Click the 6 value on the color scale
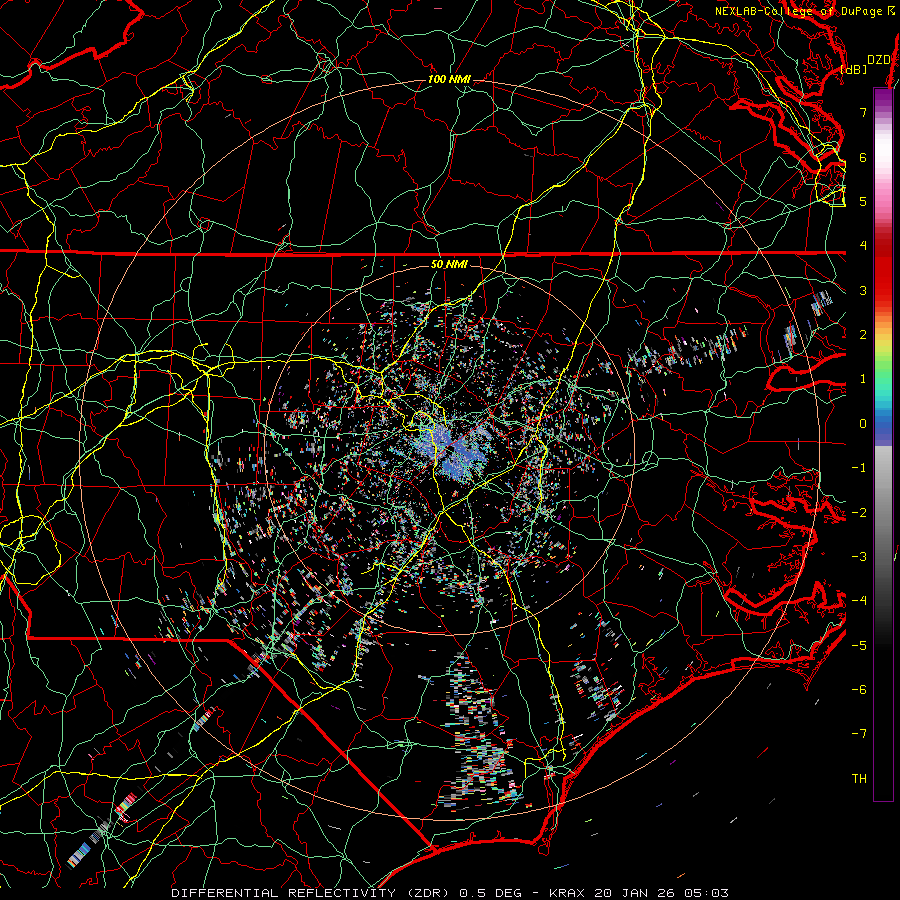The width and height of the screenshot is (900, 900). click(863, 157)
